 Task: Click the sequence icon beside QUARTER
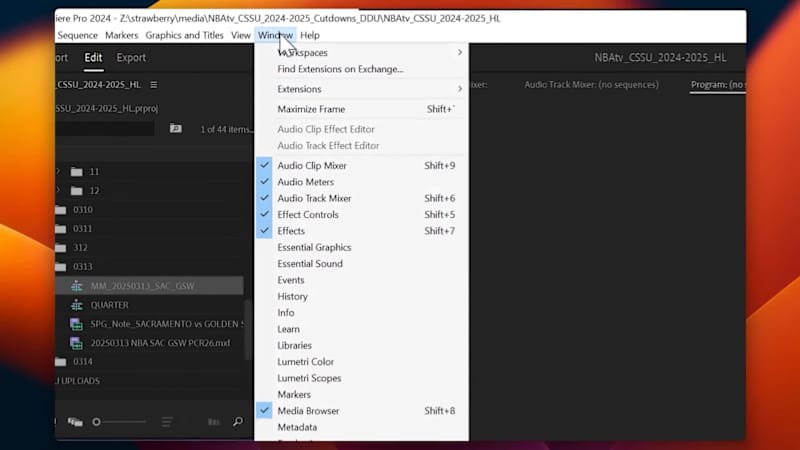click(x=77, y=305)
